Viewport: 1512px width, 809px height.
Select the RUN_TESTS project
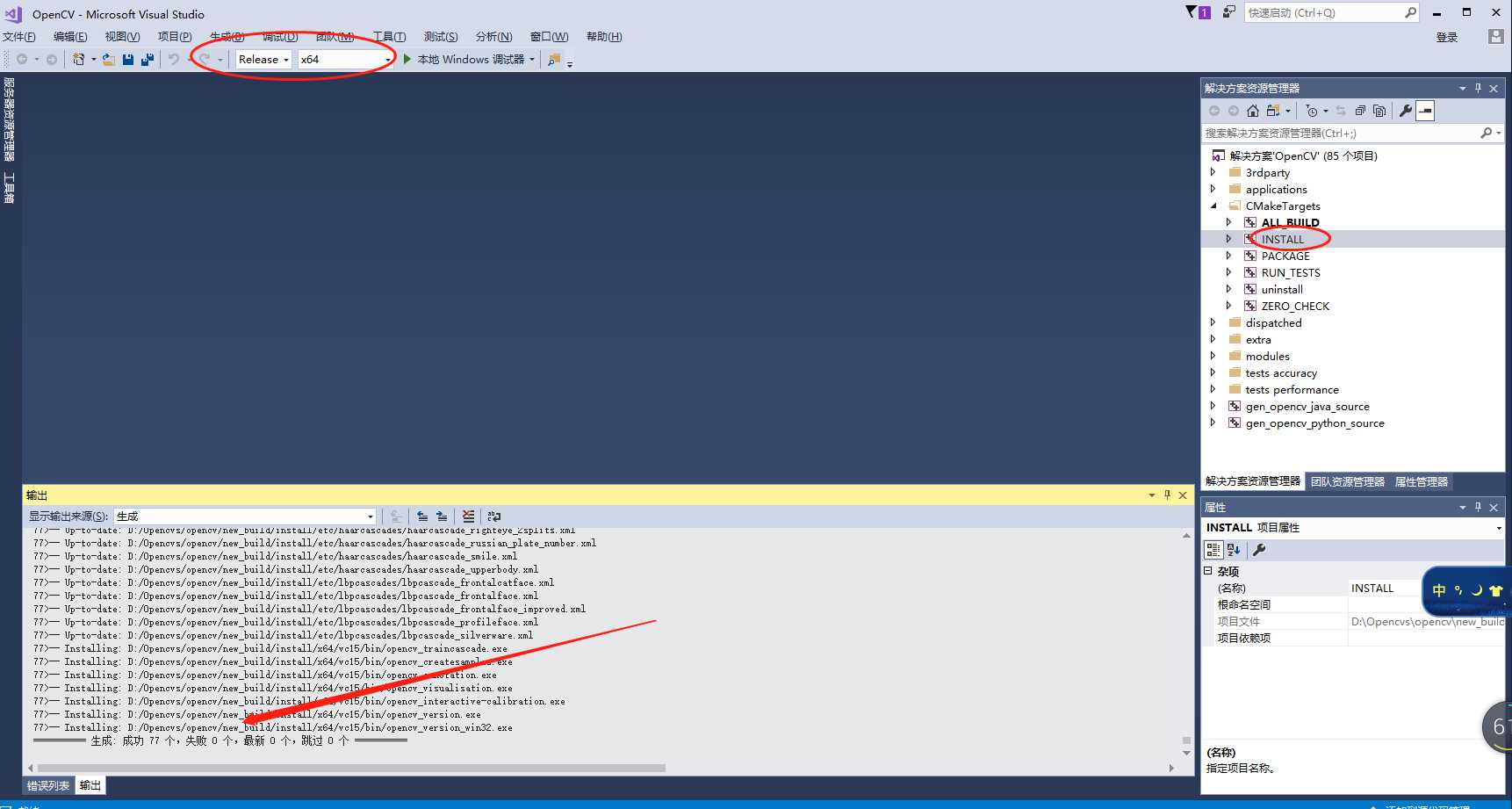[1291, 272]
